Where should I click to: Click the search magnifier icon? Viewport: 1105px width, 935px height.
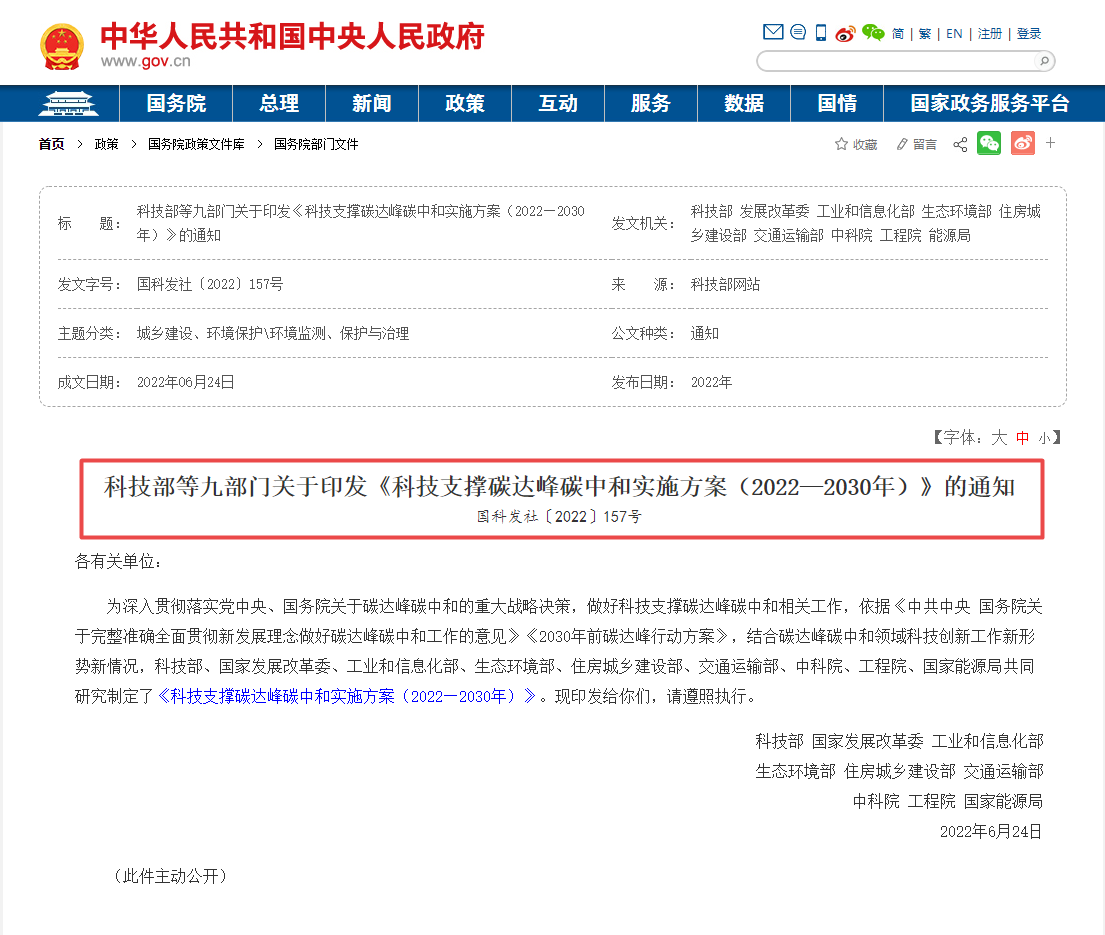pos(1043,62)
